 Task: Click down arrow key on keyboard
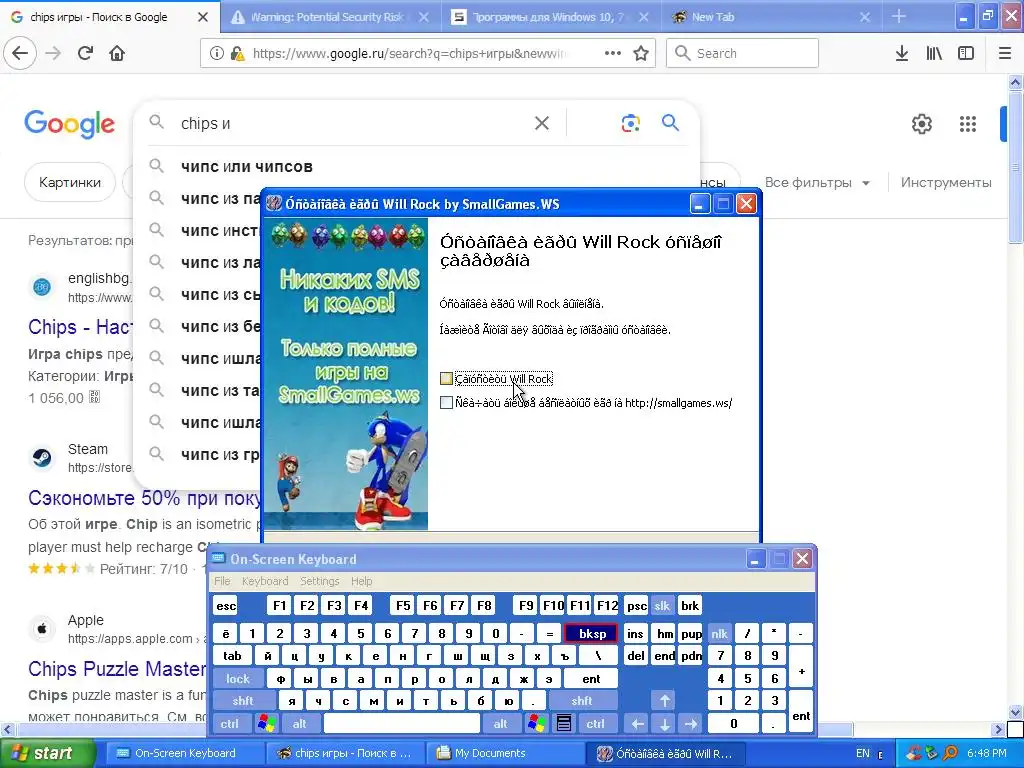click(664, 724)
